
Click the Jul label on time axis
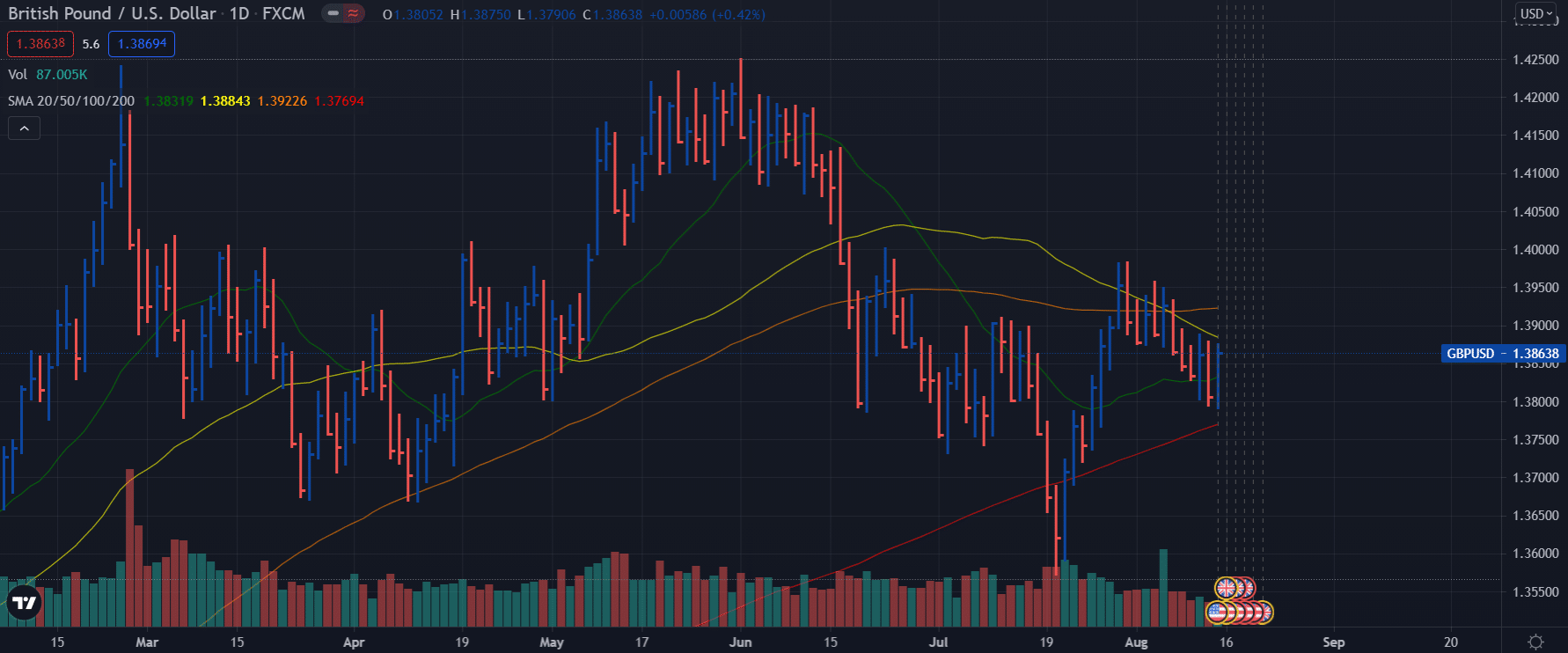pos(939,642)
